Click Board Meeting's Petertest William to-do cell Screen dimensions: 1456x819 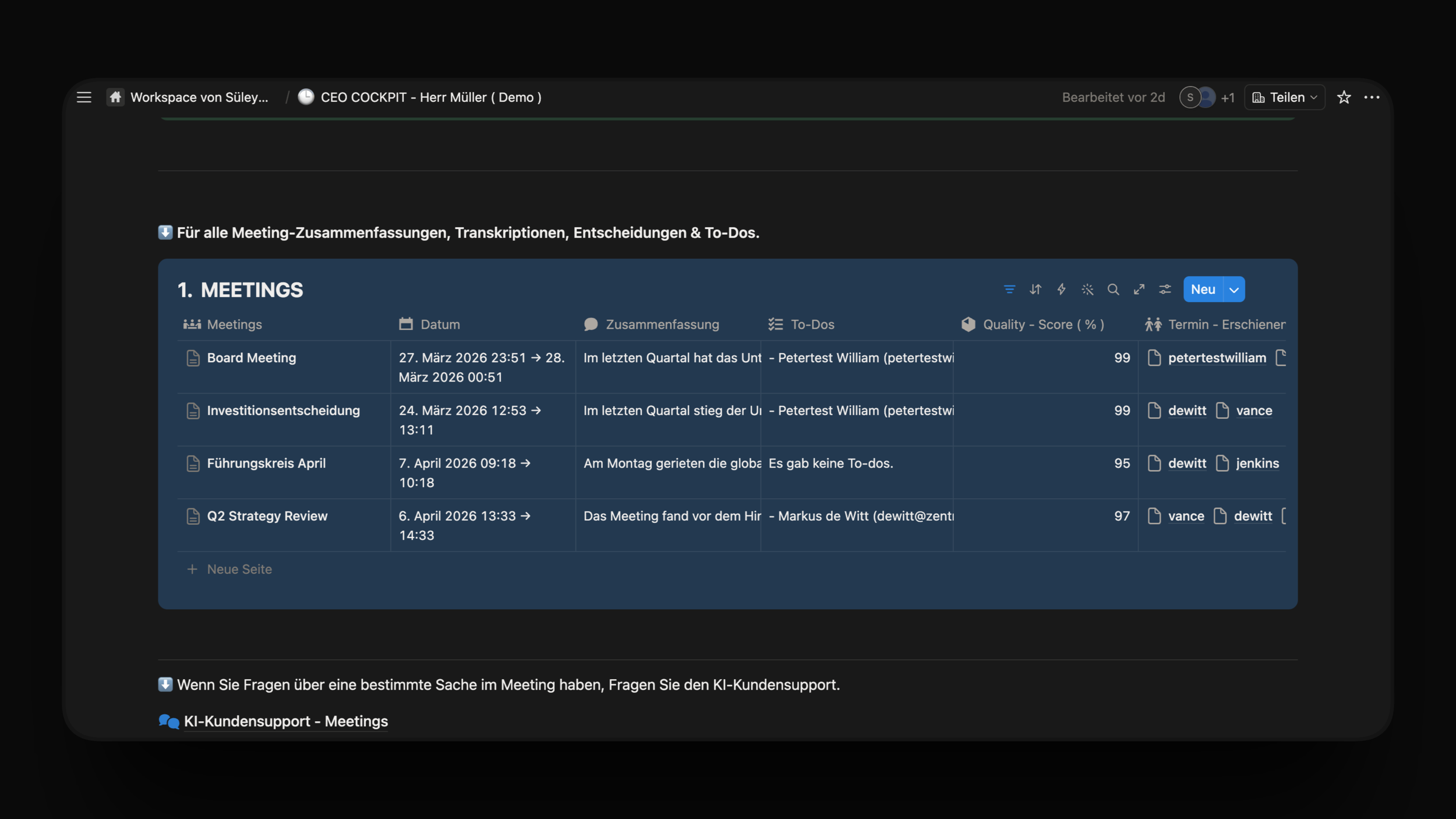[x=857, y=367]
